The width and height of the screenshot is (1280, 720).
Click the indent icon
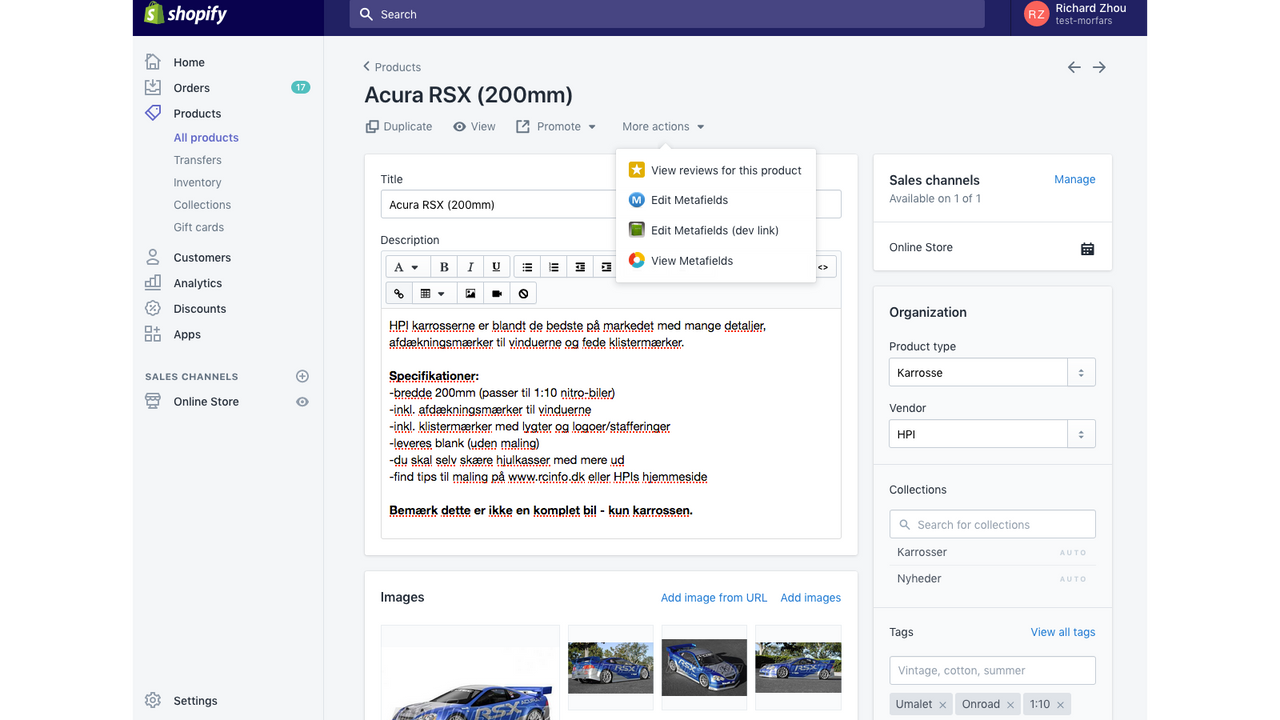605,267
